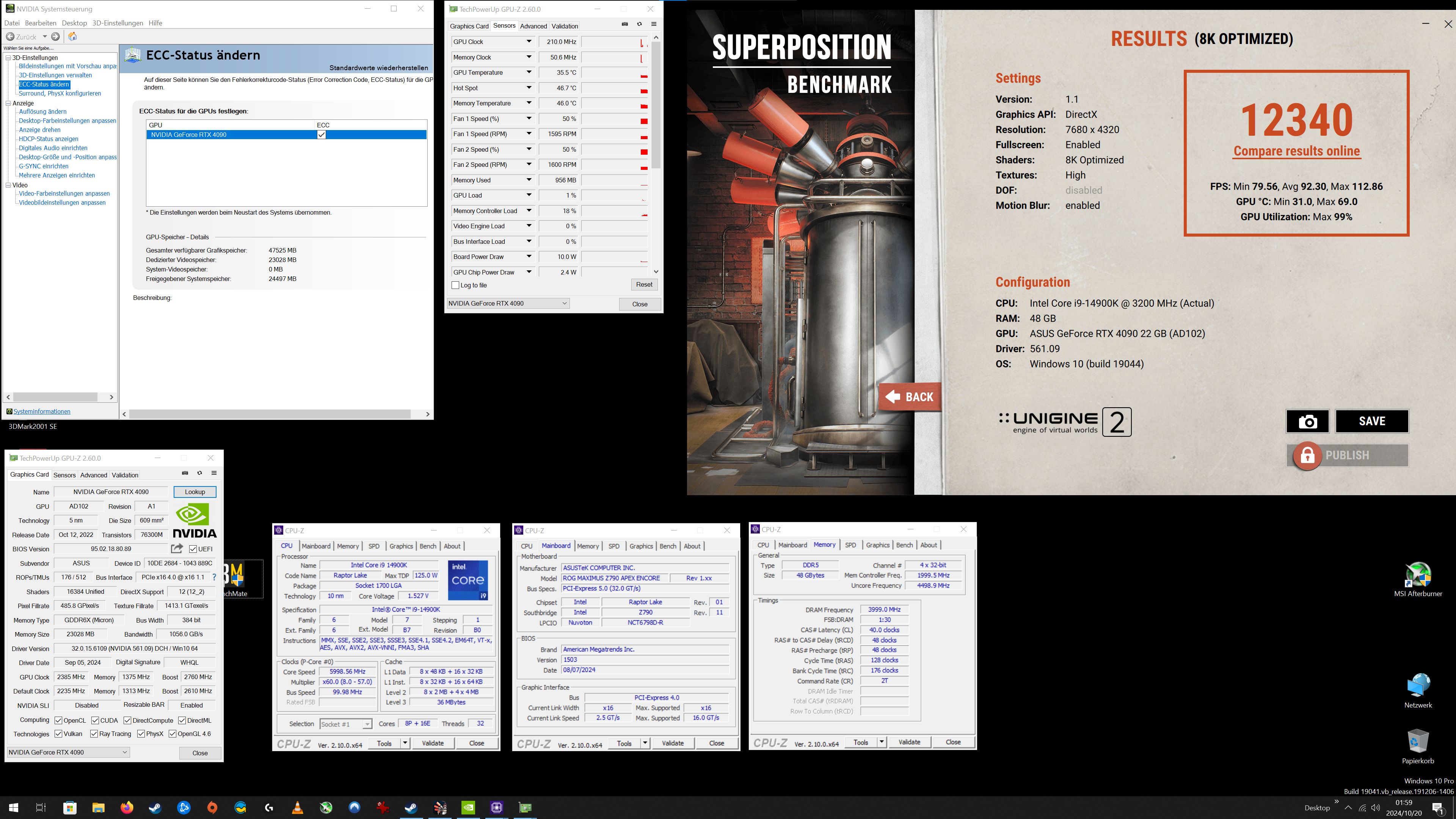Open Origin from the taskbar
1456x819 pixels.
(x=212, y=807)
